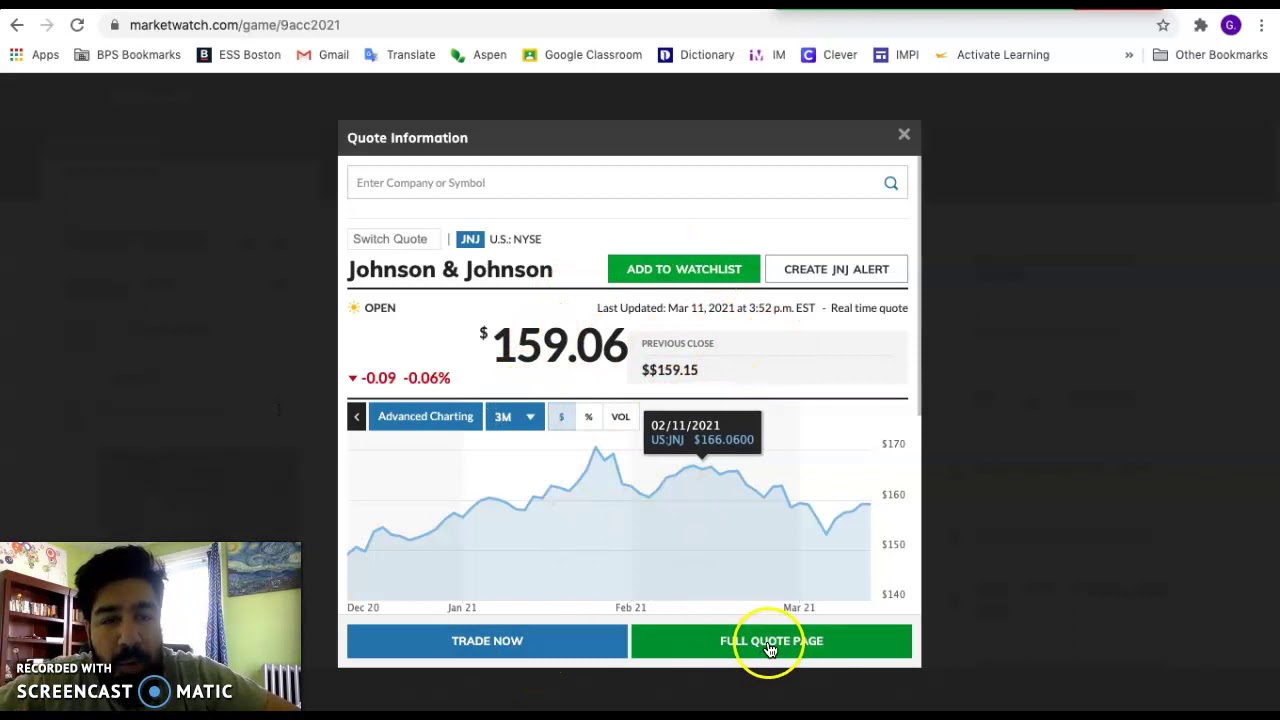Image resolution: width=1280 pixels, height=720 pixels.
Task: Open the Other Bookmarks folder
Action: click(x=1210, y=55)
